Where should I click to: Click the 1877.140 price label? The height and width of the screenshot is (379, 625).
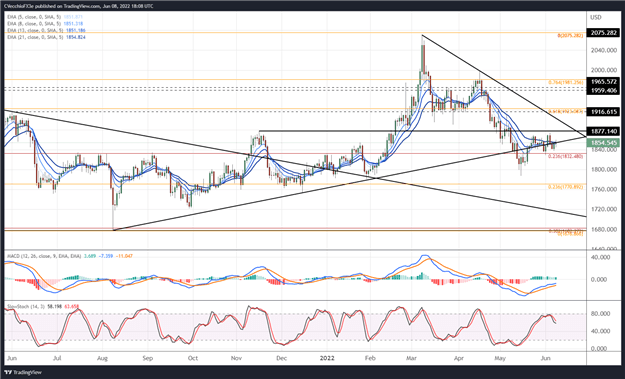click(603, 131)
